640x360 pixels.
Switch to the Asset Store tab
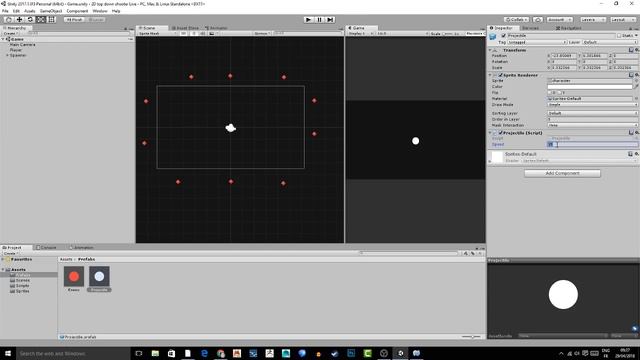(x=185, y=28)
